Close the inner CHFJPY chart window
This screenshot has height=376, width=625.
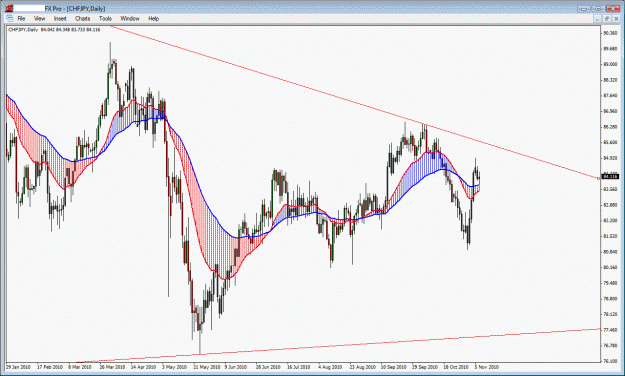(x=615, y=19)
